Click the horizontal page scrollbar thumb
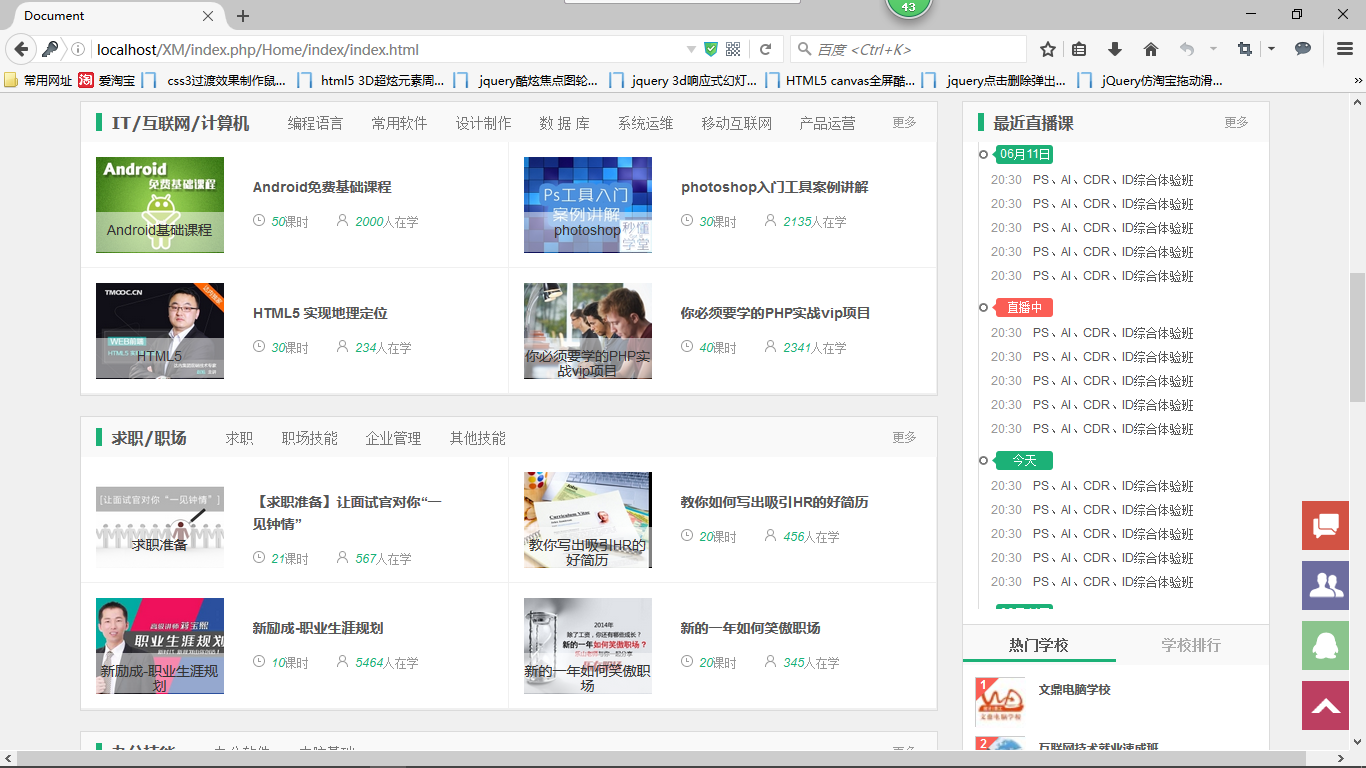The image size is (1366, 768). [661, 759]
